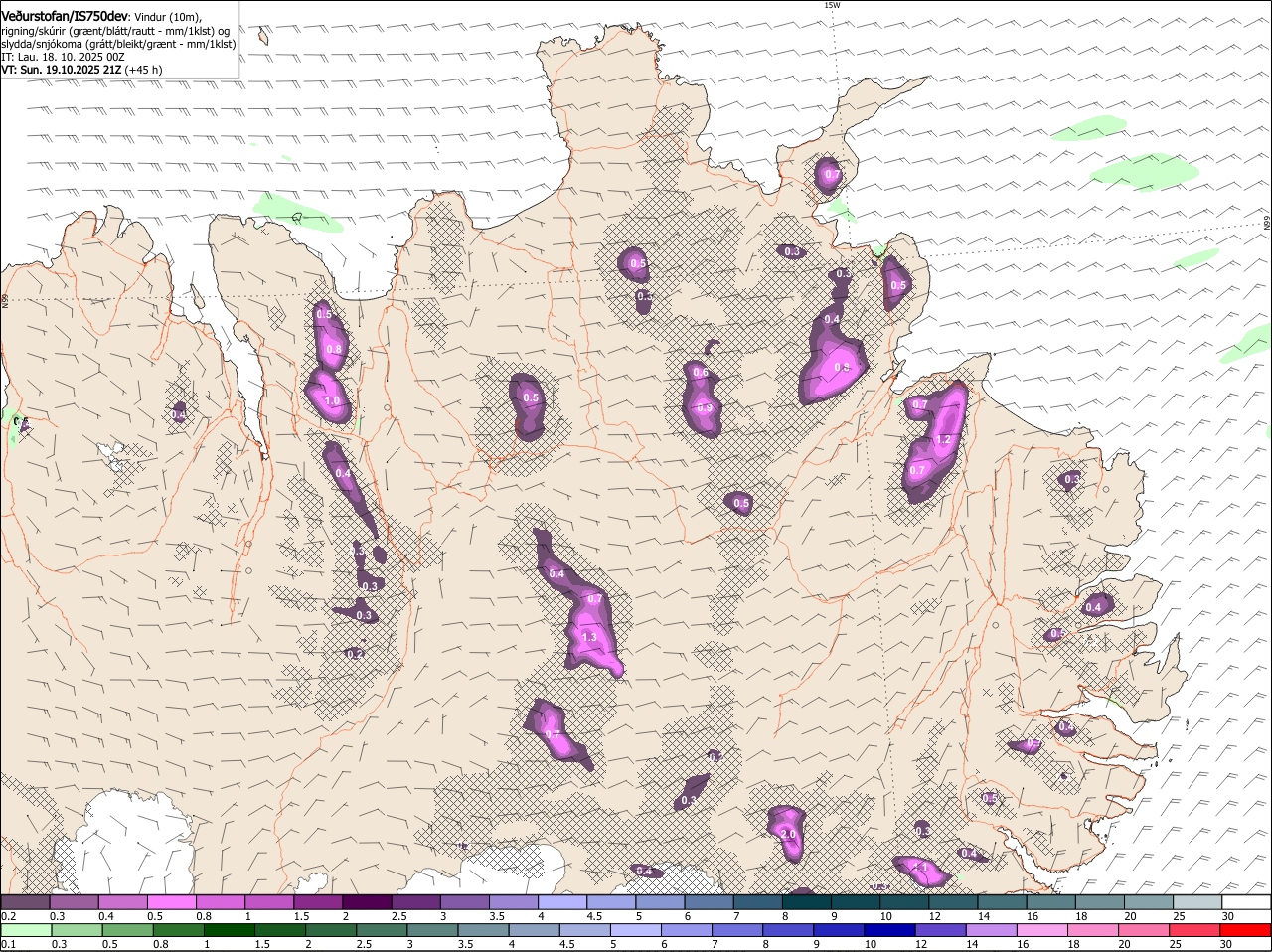Pick the 0.4 orchid swatch, purple legend row
The height and width of the screenshot is (952, 1272).
122,902
